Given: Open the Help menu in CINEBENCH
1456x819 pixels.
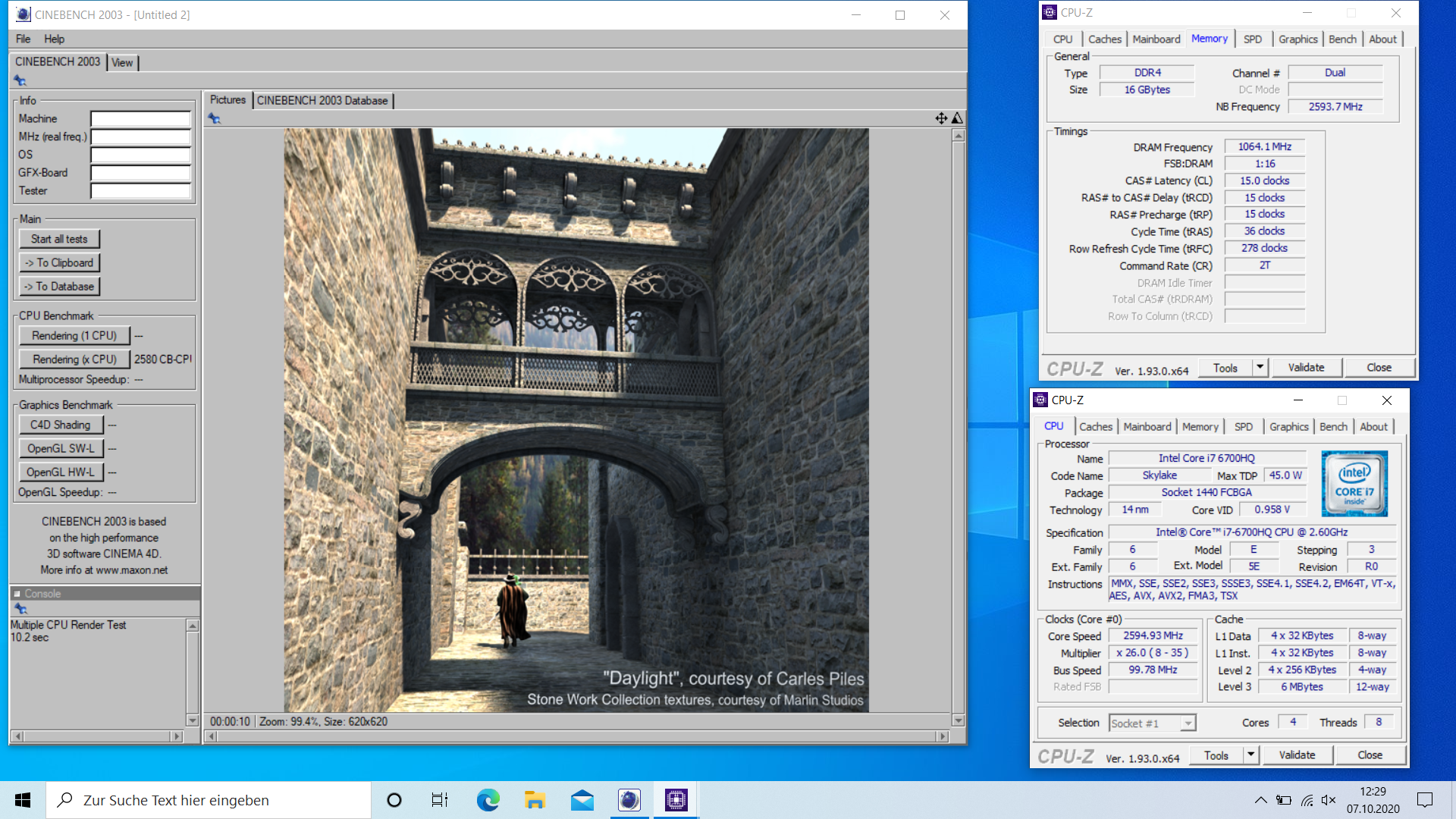Looking at the screenshot, I should point(54,39).
